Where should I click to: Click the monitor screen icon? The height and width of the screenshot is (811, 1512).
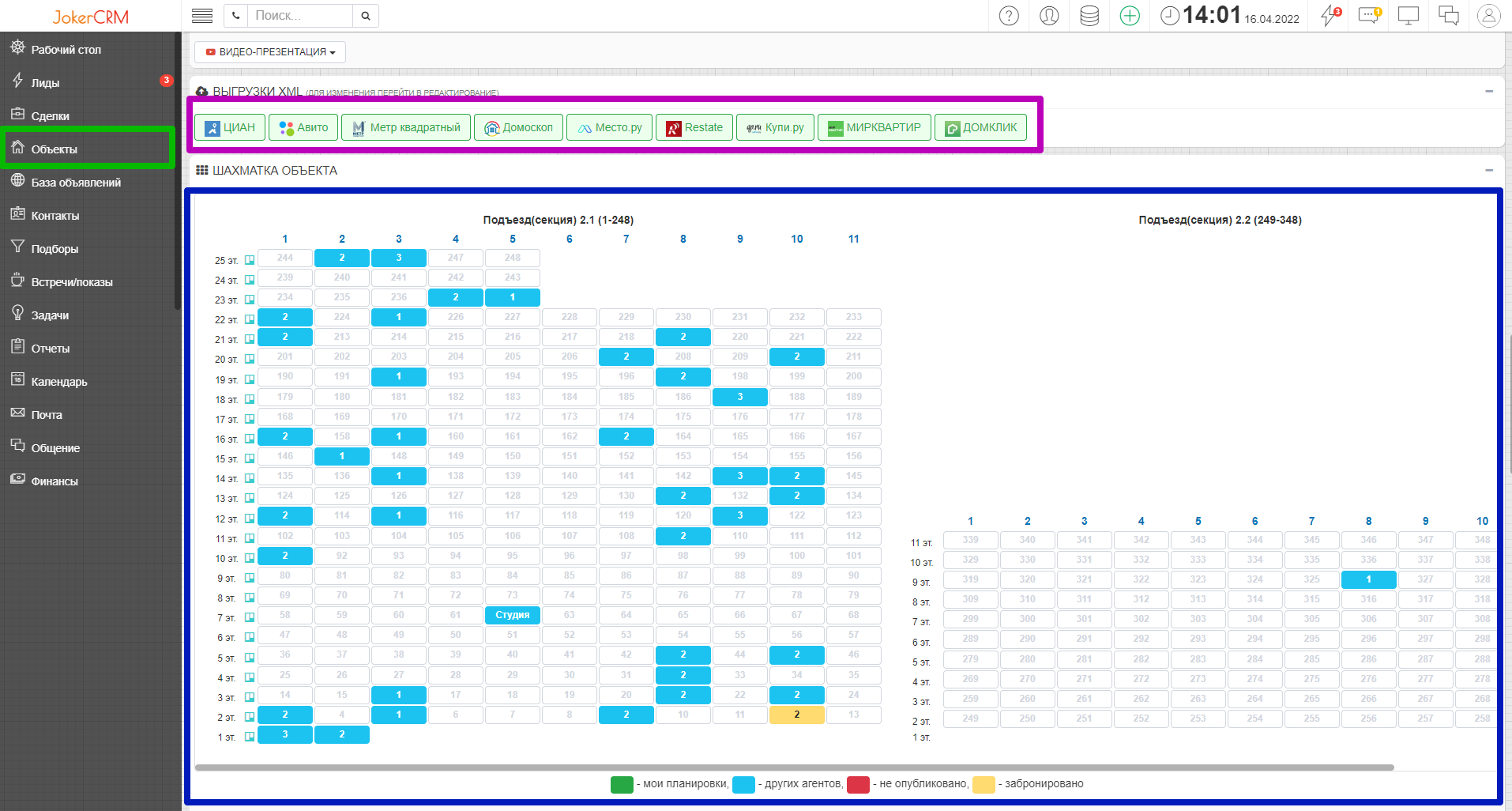1409,16
